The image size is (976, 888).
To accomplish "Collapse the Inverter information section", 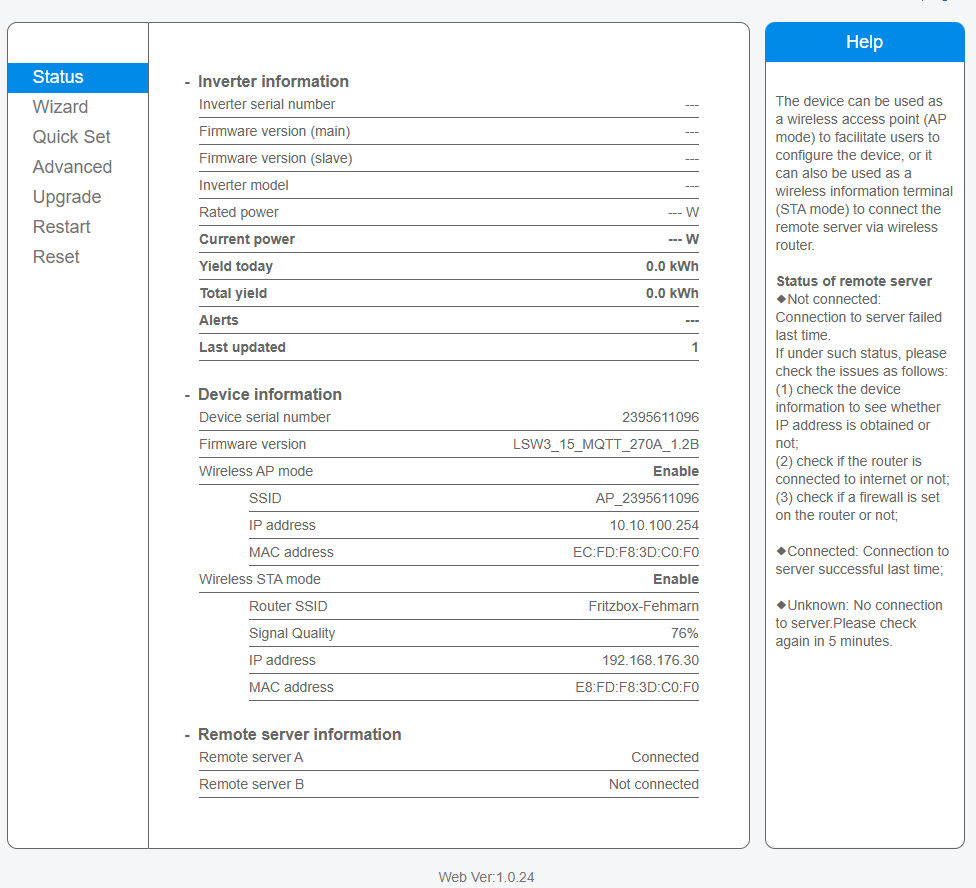I will (x=187, y=82).
